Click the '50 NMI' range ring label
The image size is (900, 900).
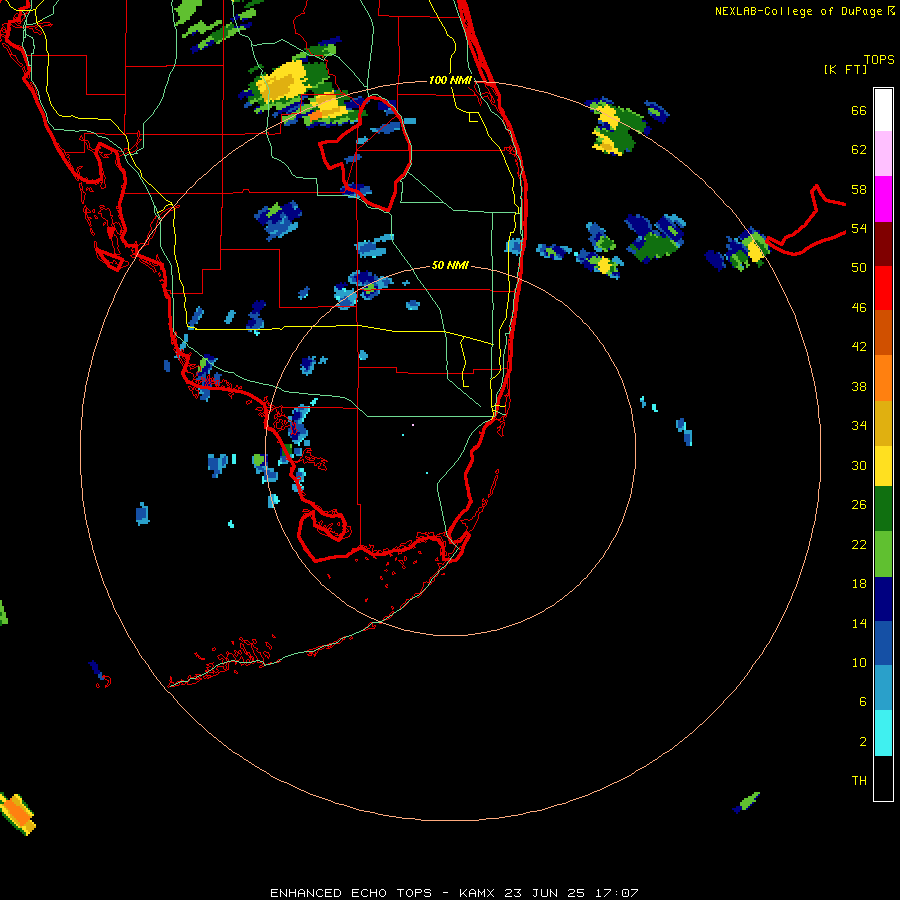(450, 265)
